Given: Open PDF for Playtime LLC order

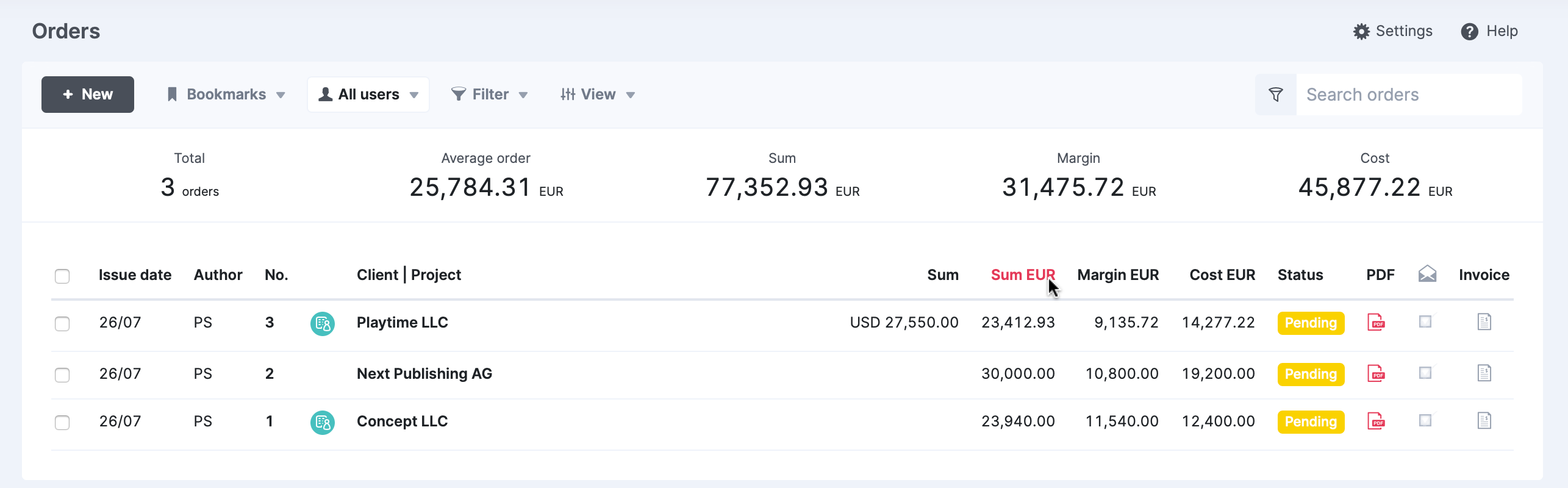Looking at the screenshot, I should point(1376,322).
